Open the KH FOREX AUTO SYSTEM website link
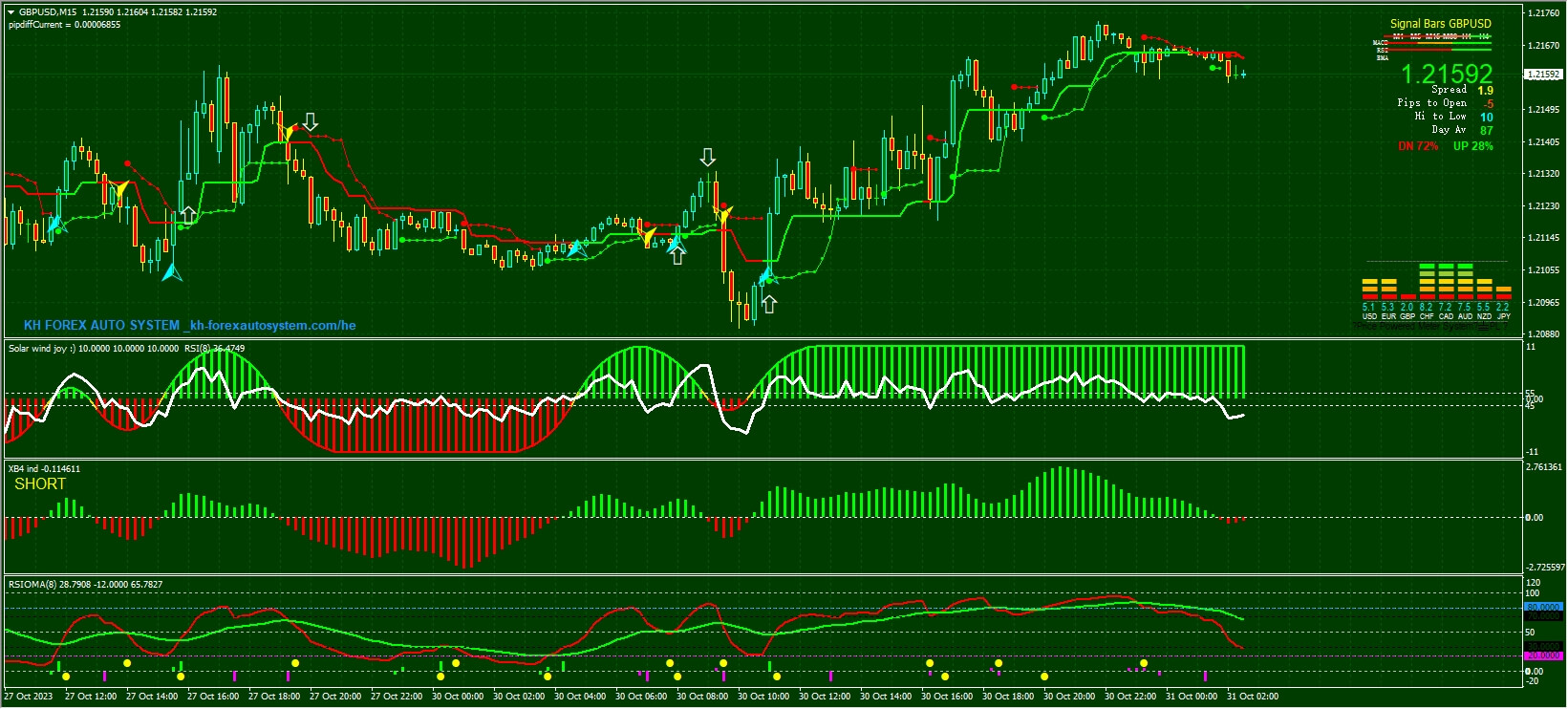 190,326
